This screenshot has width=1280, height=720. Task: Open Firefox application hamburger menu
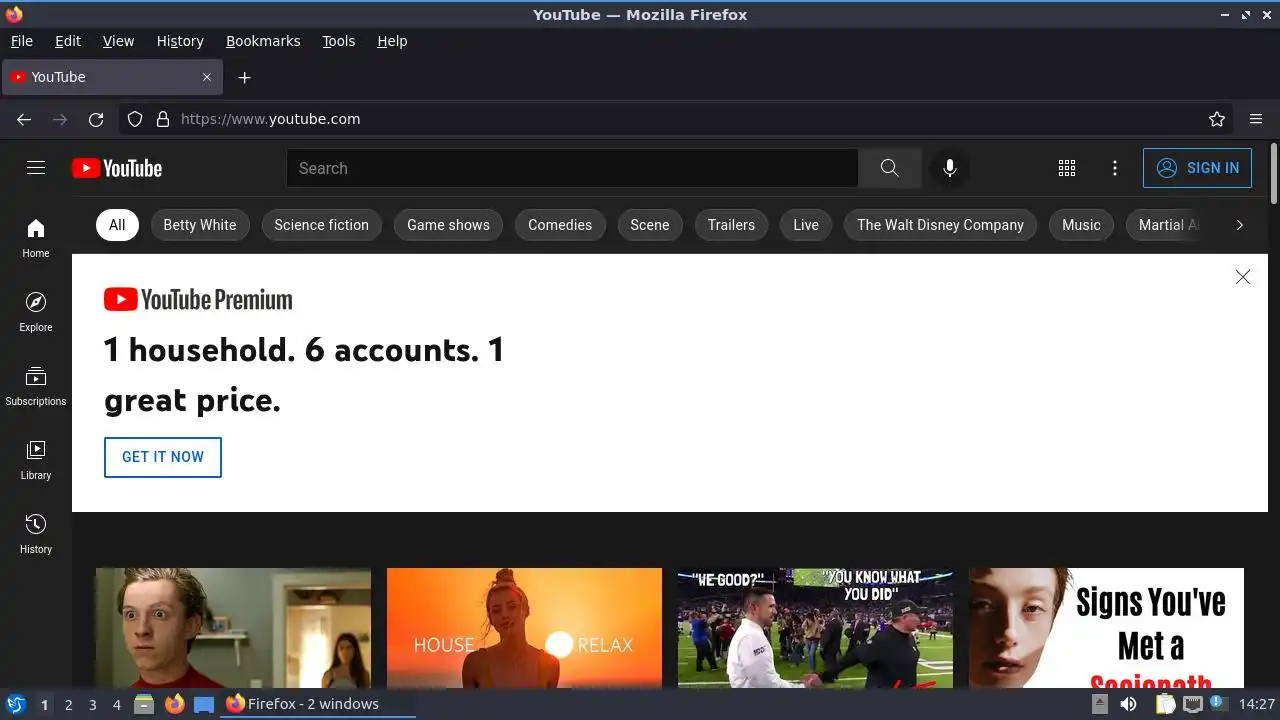click(x=1256, y=119)
